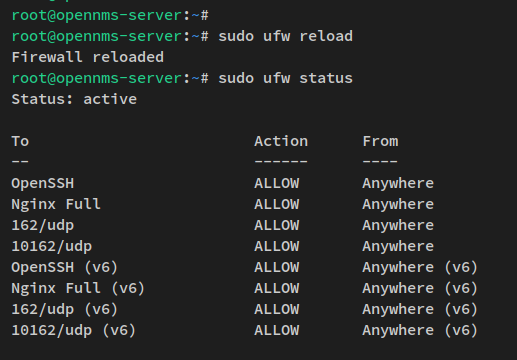
Task: Click the 'Status: active' output line
Action: click(74, 99)
